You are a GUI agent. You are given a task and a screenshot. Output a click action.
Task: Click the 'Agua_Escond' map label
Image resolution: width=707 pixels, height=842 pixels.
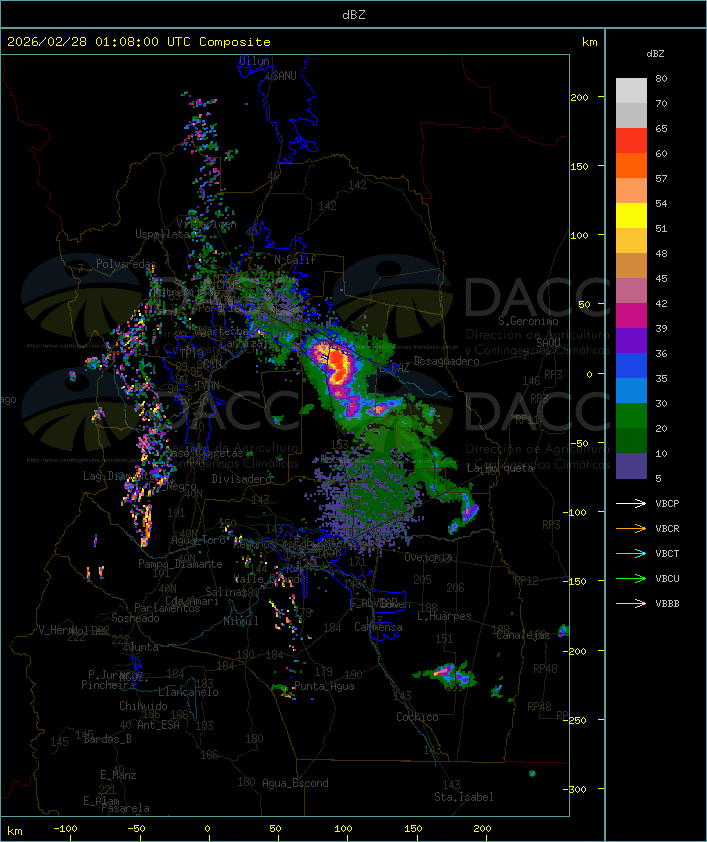point(295,783)
